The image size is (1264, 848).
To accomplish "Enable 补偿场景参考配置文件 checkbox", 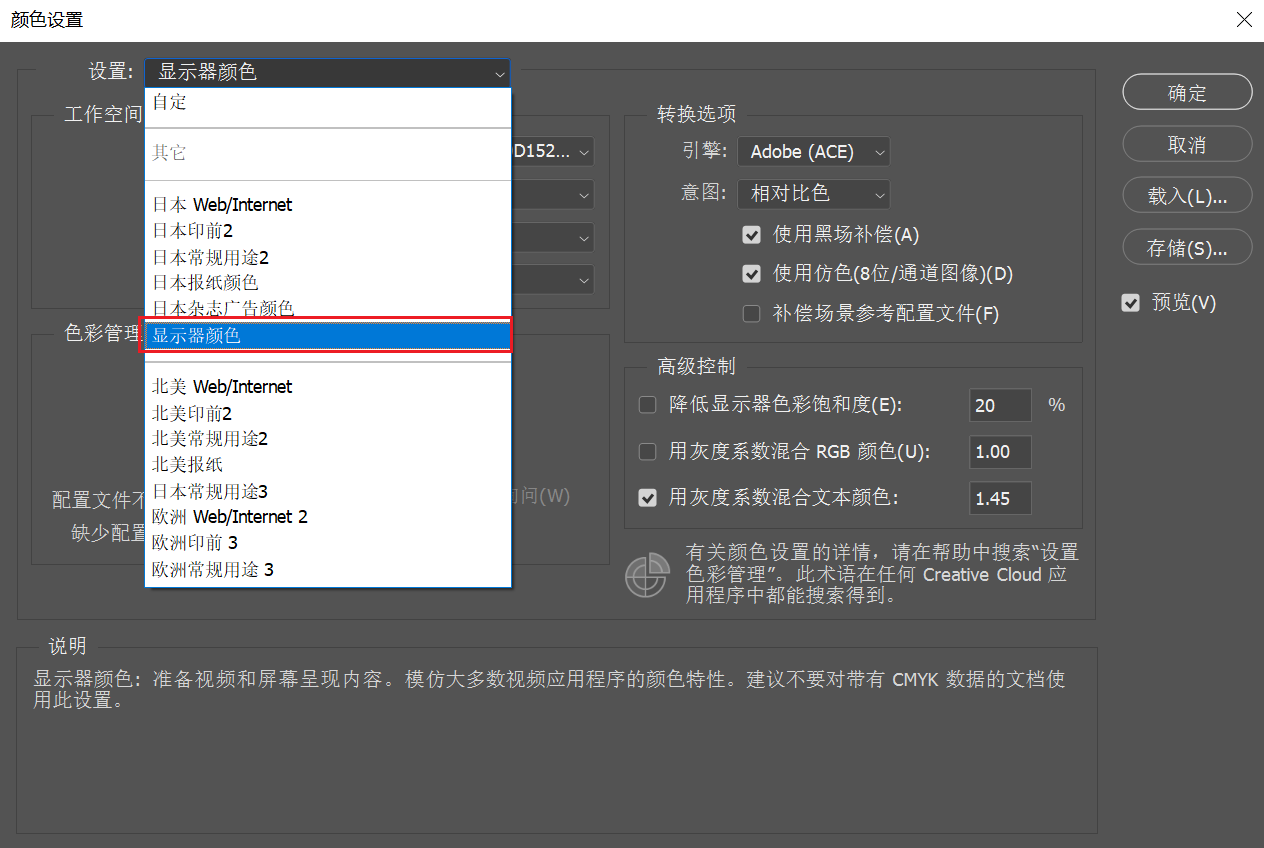I will [752, 314].
